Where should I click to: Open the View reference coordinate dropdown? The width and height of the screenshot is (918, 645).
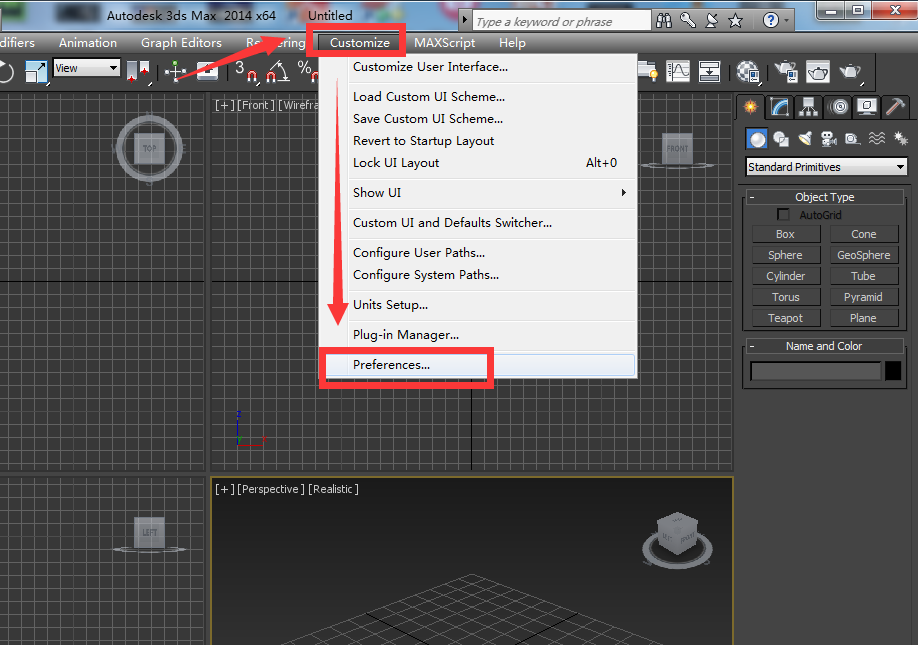87,68
